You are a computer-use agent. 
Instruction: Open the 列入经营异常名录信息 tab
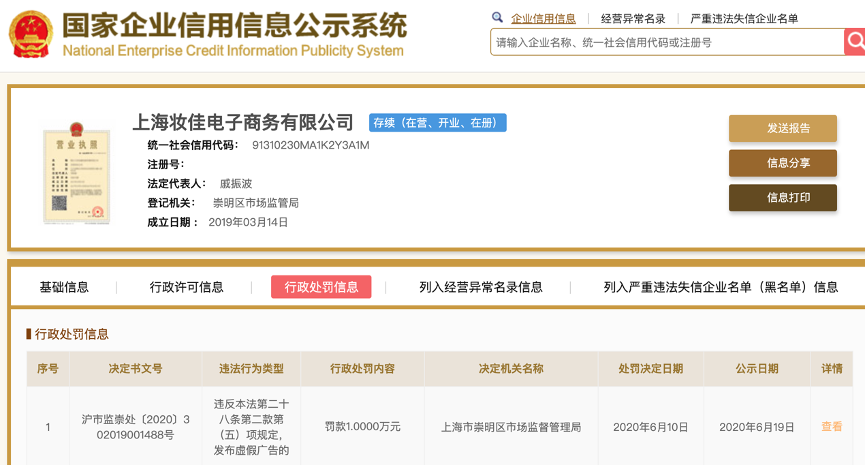coord(480,287)
